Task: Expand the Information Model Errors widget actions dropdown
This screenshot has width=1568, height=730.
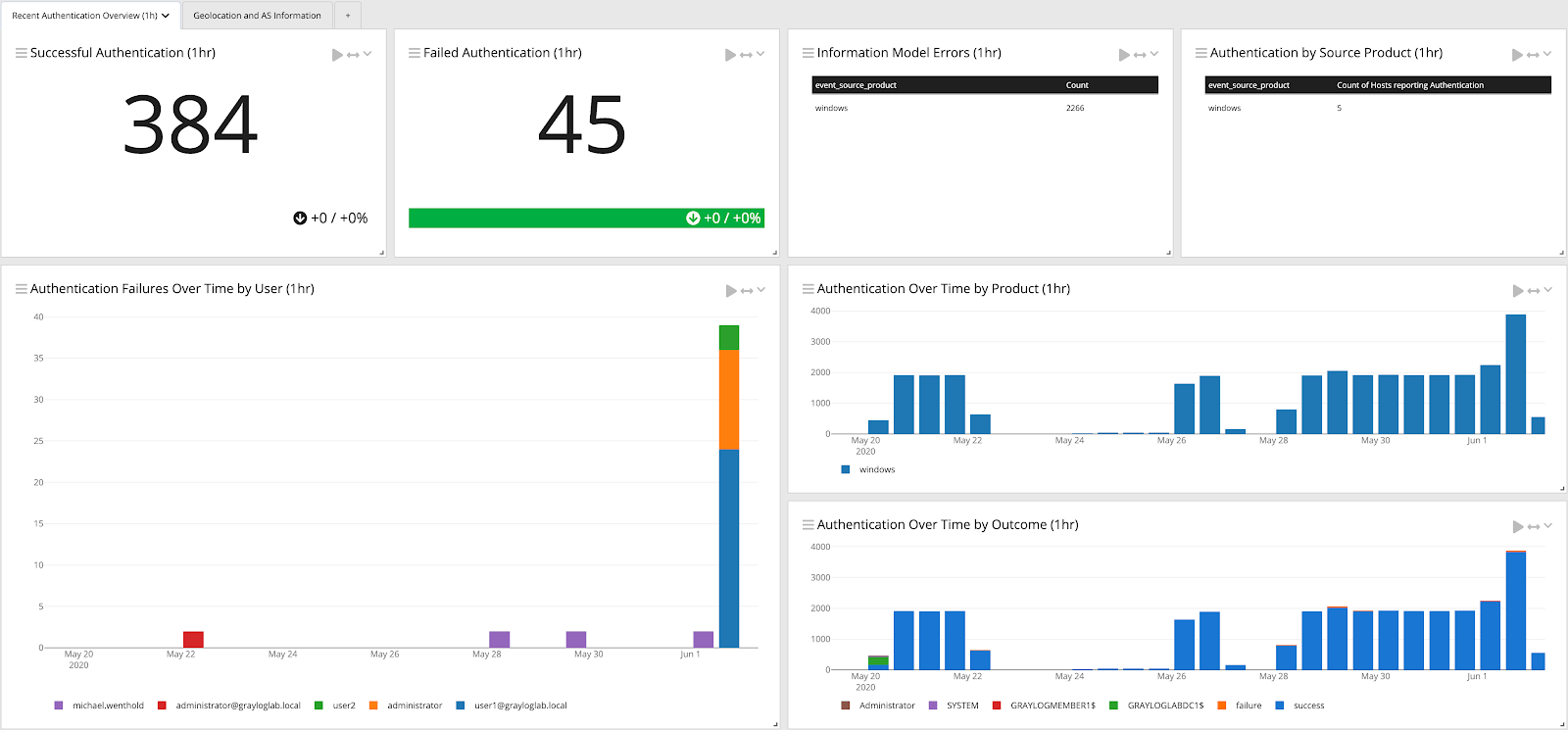Action: point(1154,54)
